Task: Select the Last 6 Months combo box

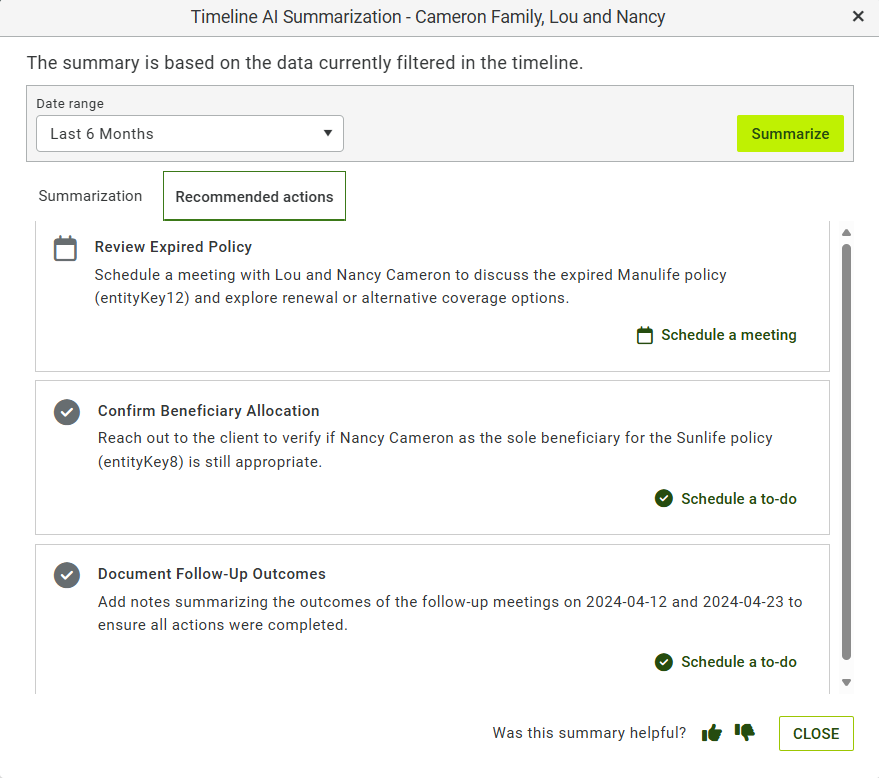Action: tap(189, 133)
